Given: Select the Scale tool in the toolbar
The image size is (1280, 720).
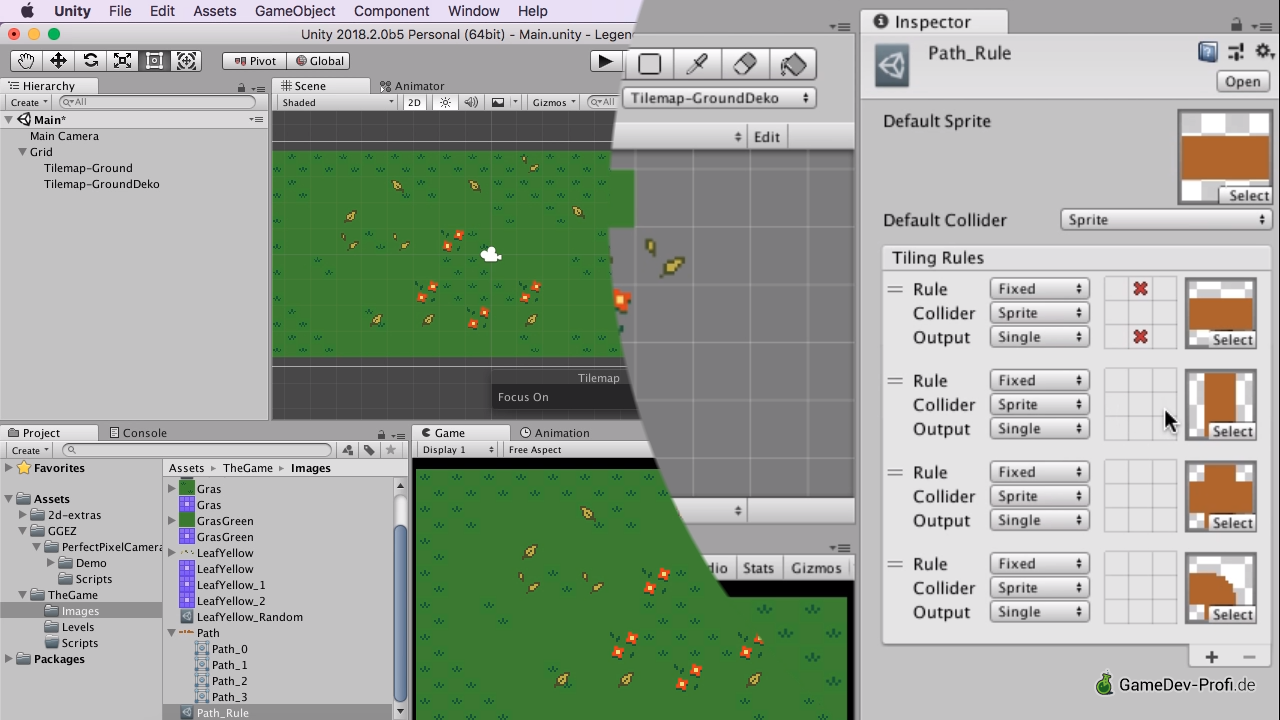Looking at the screenshot, I should point(122,61).
